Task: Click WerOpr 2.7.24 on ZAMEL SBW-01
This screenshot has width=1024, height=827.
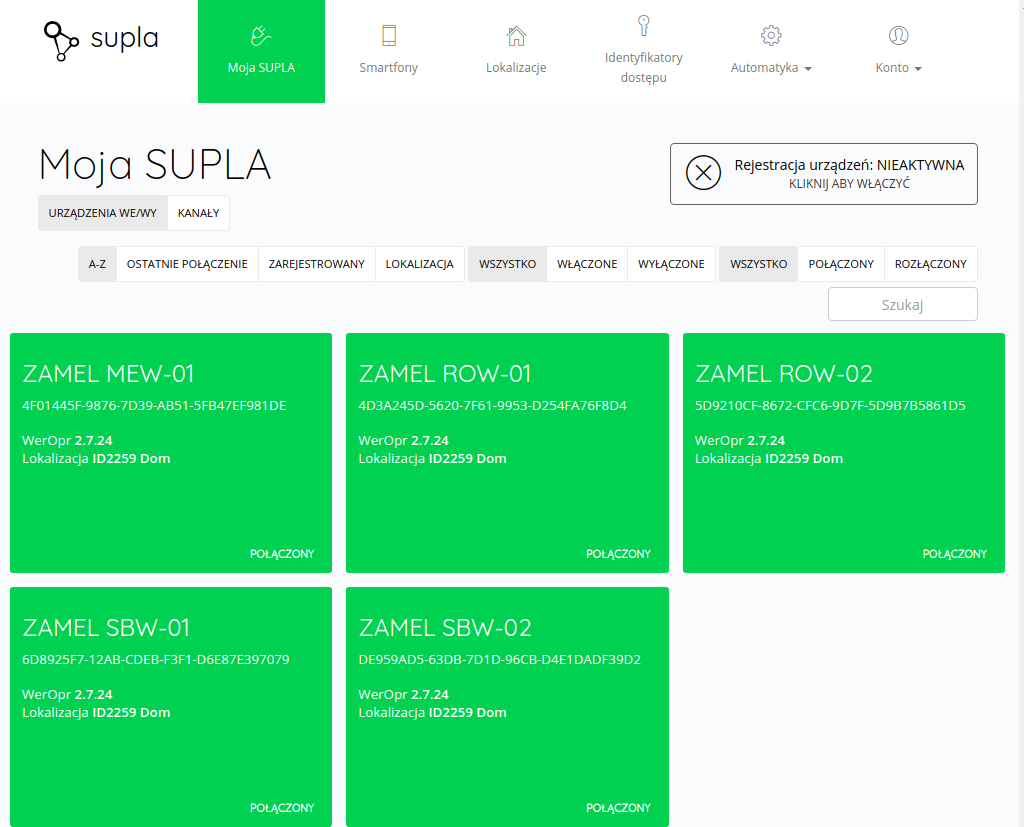Action: [67, 694]
